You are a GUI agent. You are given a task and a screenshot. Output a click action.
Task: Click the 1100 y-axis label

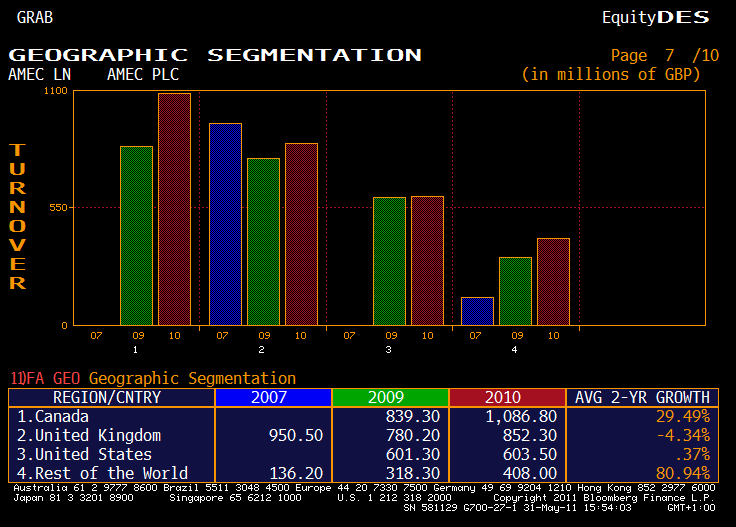[x=56, y=91]
